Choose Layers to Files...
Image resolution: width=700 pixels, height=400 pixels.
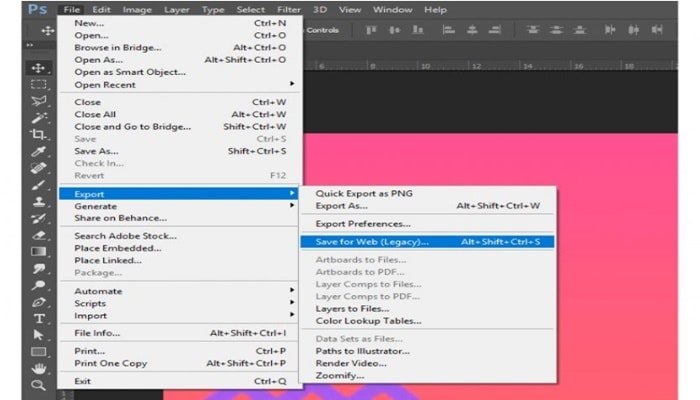(x=428, y=308)
